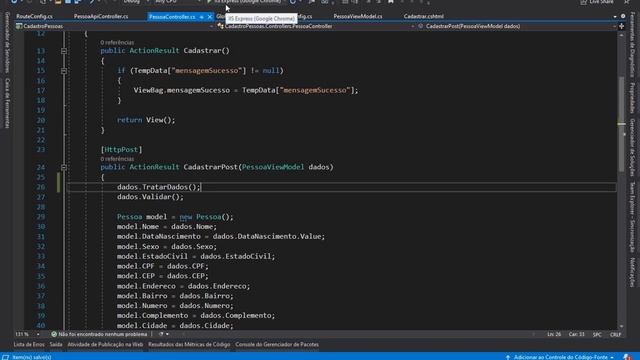
Task: Open the Cadastrar.cshtml tab
Action: [424, 17]
